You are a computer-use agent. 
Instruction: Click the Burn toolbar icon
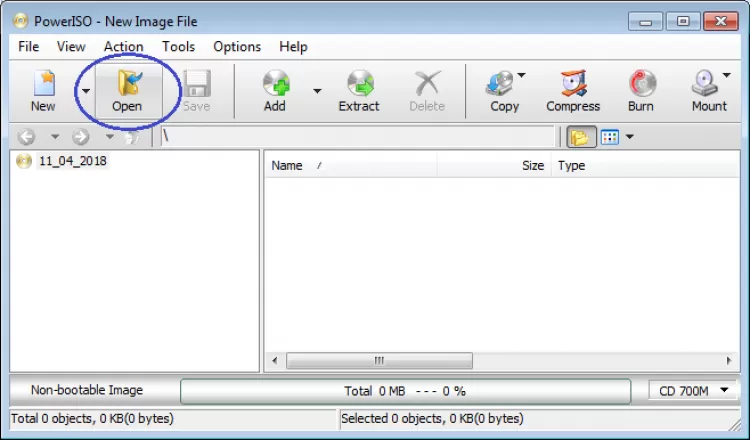click(x=642, y=83)
